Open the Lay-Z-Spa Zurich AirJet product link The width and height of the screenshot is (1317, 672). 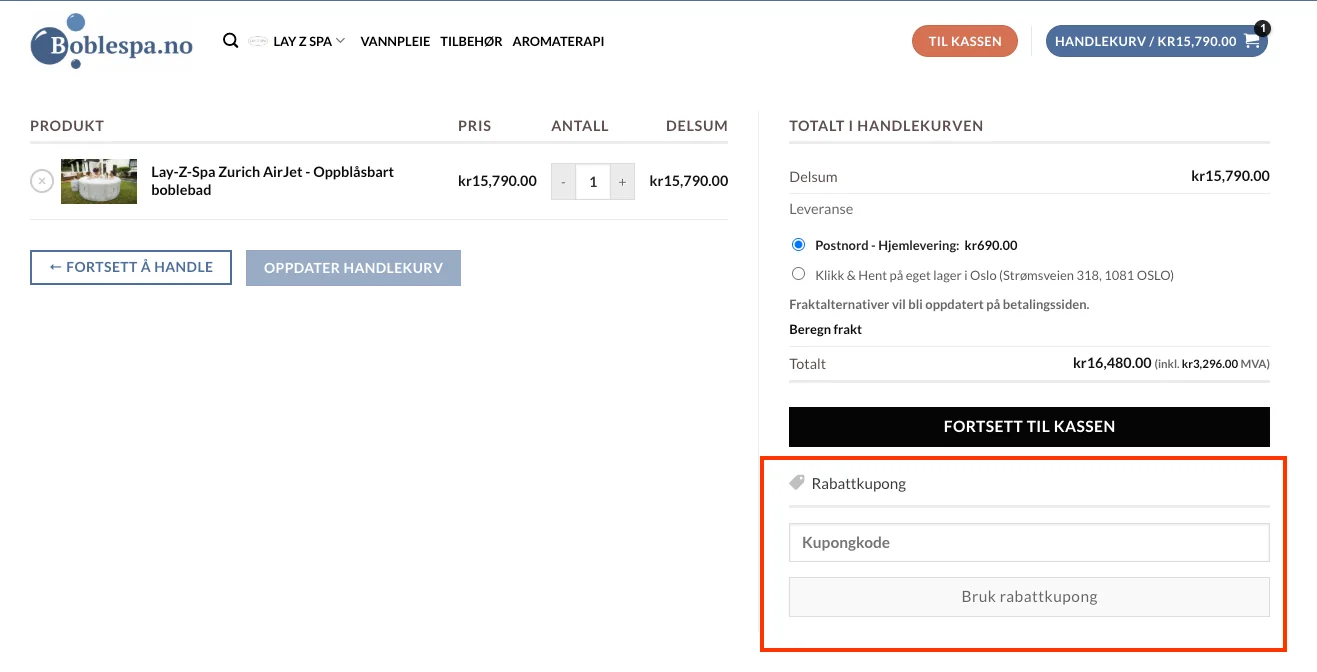click(272, 181)
